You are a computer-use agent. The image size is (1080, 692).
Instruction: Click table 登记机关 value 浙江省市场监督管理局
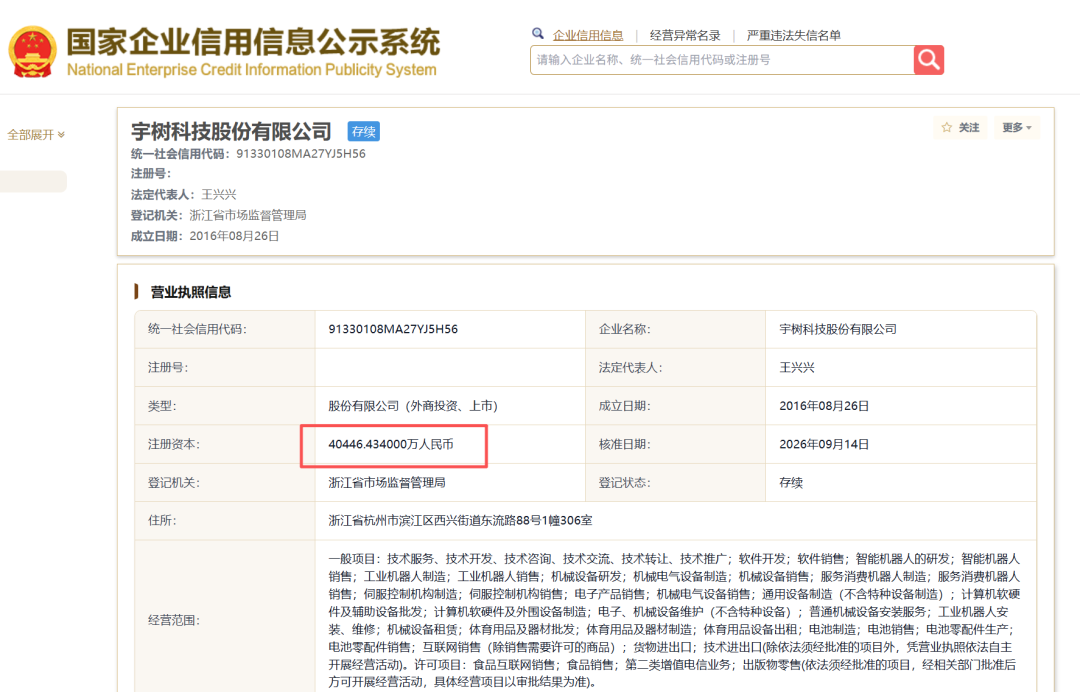[x=387, y=483]
